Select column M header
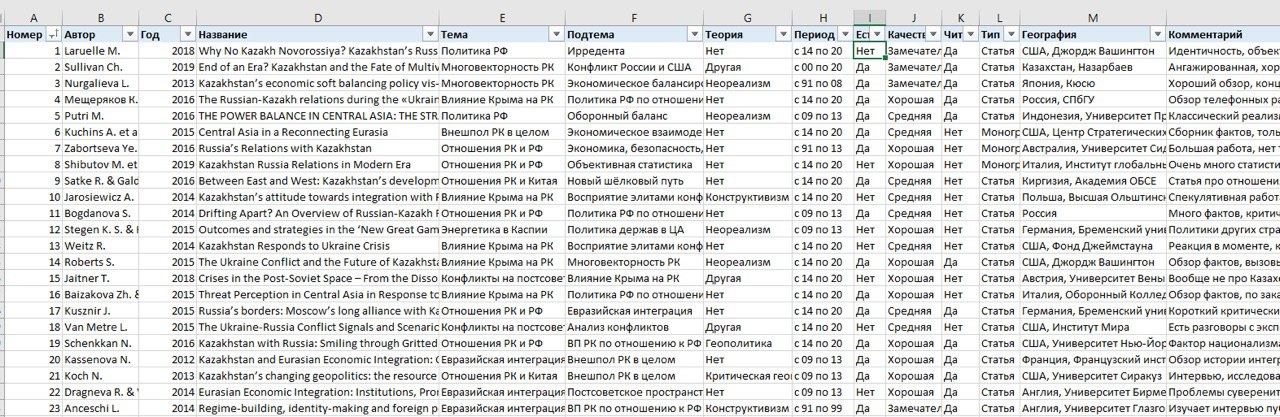 (1093, 18)
